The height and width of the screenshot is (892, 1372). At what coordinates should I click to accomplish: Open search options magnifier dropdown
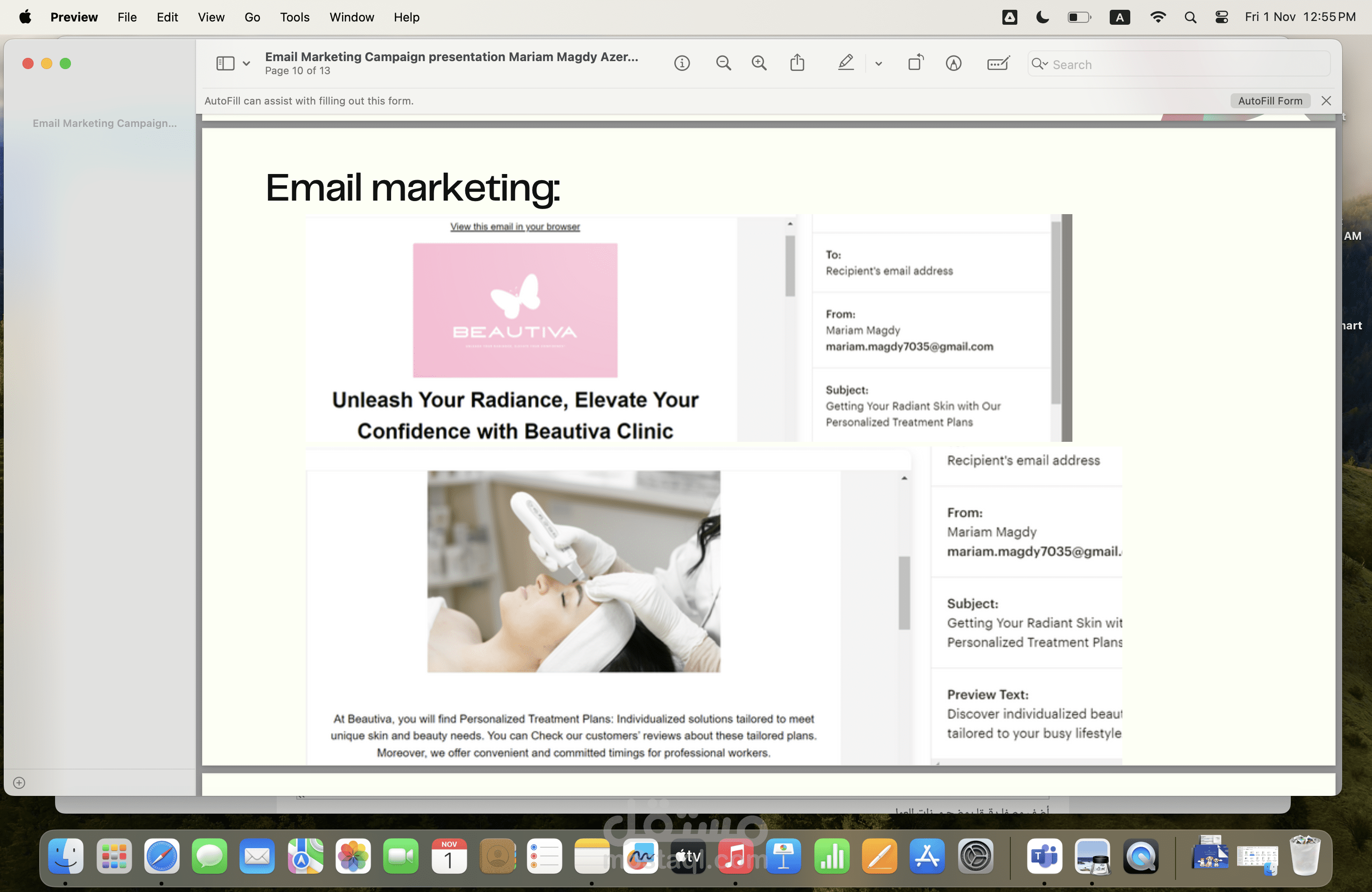coord(1039,64)
